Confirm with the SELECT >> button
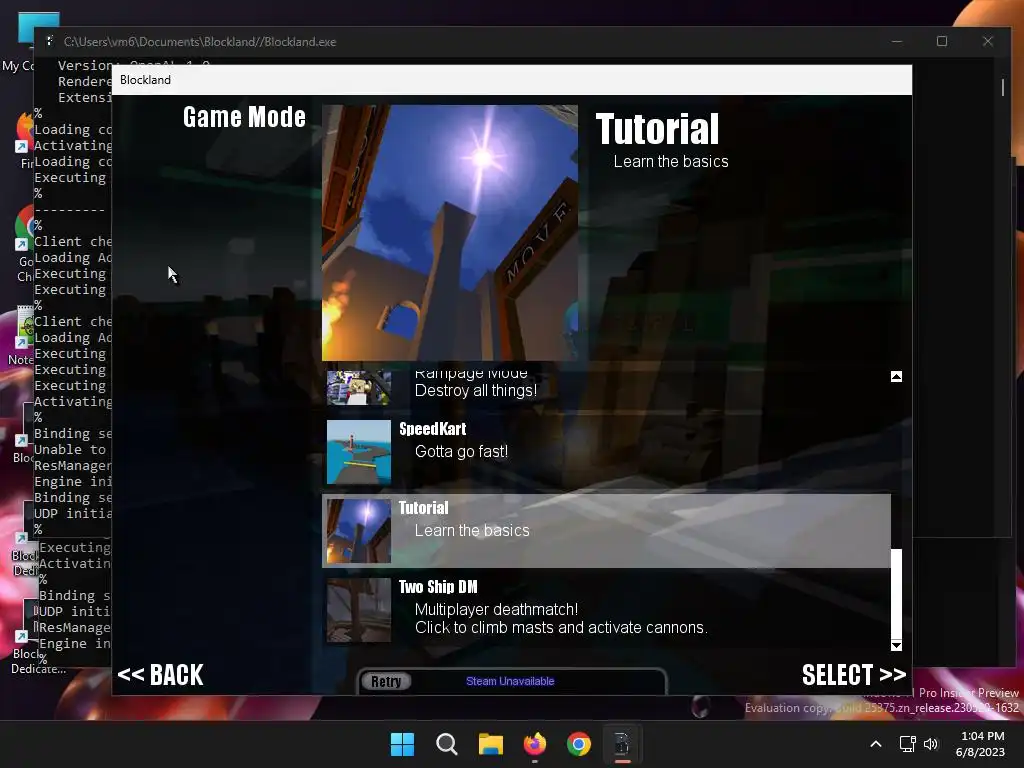Viewport: 1024px width, 768px height. pos(854,675)
